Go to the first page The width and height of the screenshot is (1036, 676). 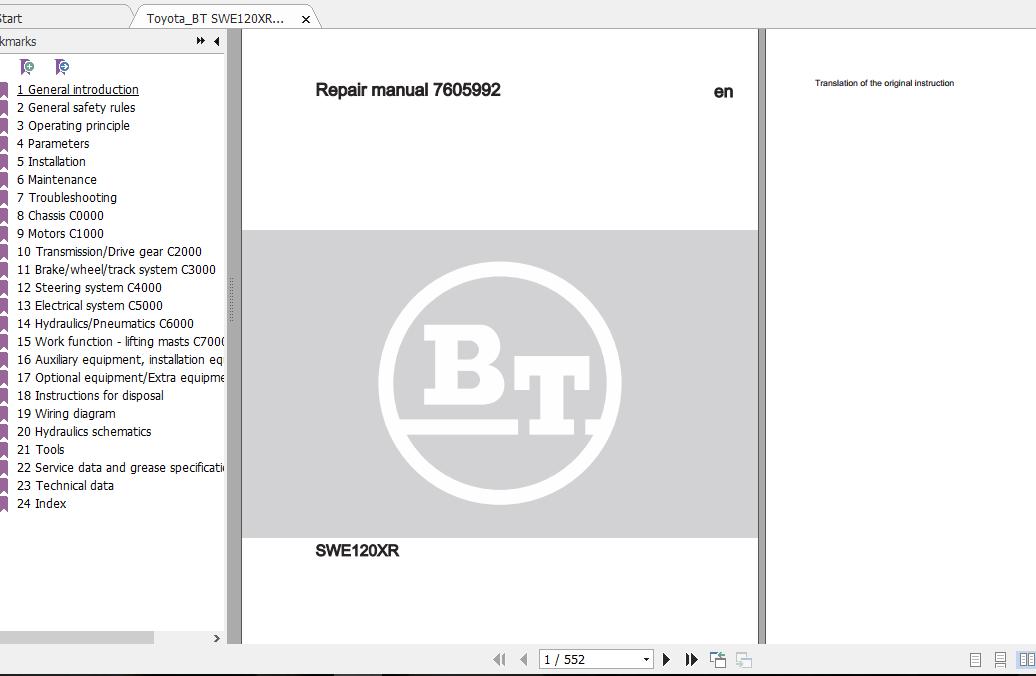500,659
